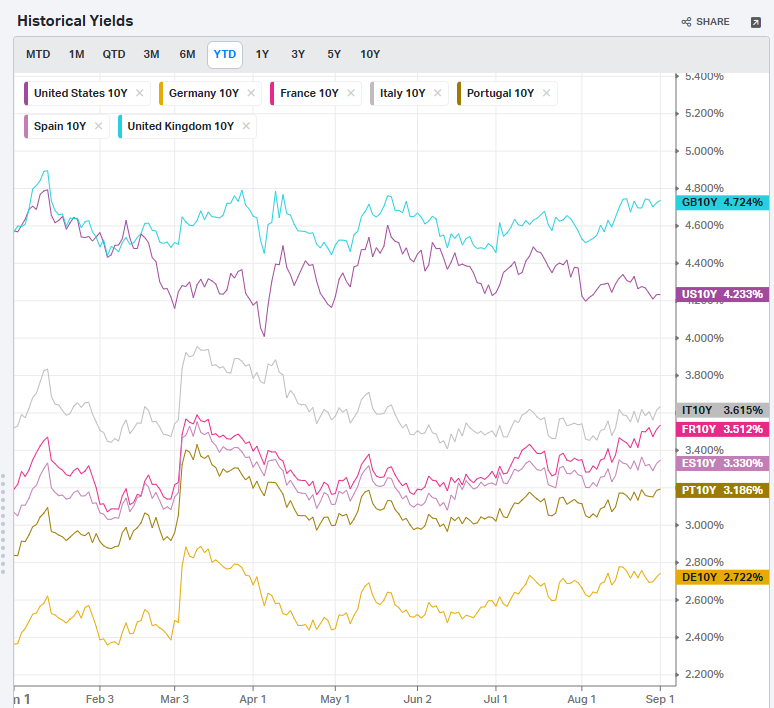Viewport: 774px width, 708px height.
Task: Click the Apr 1 axis date
Action: pyautogui.click(x=253, y=699)
